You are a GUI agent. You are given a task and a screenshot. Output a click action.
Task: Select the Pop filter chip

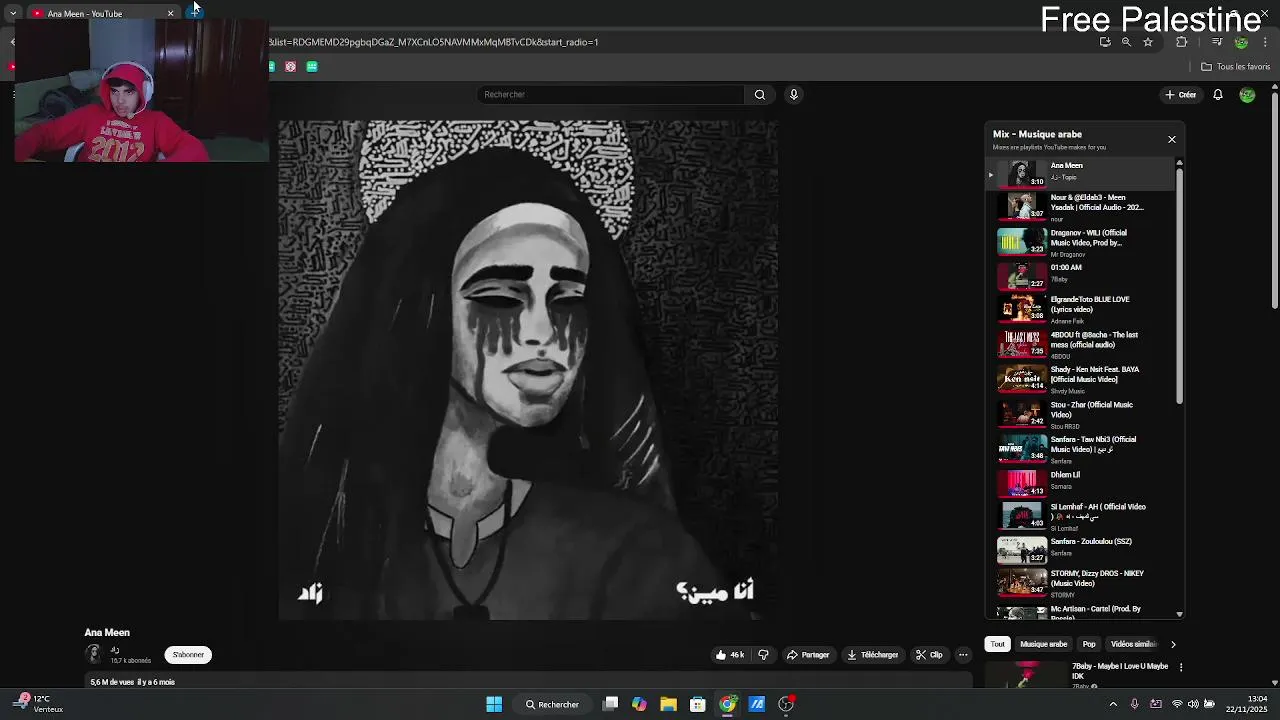[x=1089, y=644]
